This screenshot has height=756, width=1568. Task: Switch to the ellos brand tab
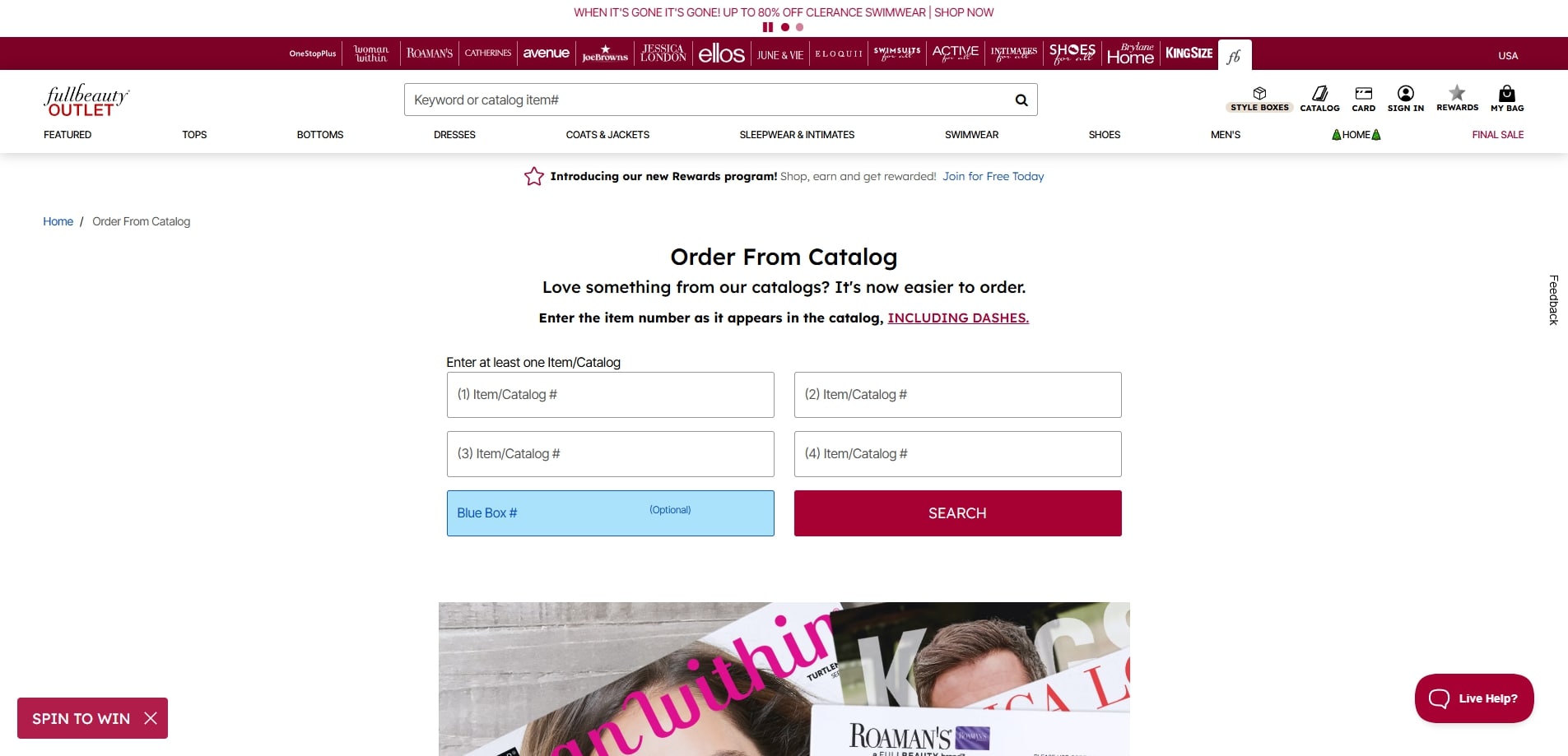click(x=721, y=53)
